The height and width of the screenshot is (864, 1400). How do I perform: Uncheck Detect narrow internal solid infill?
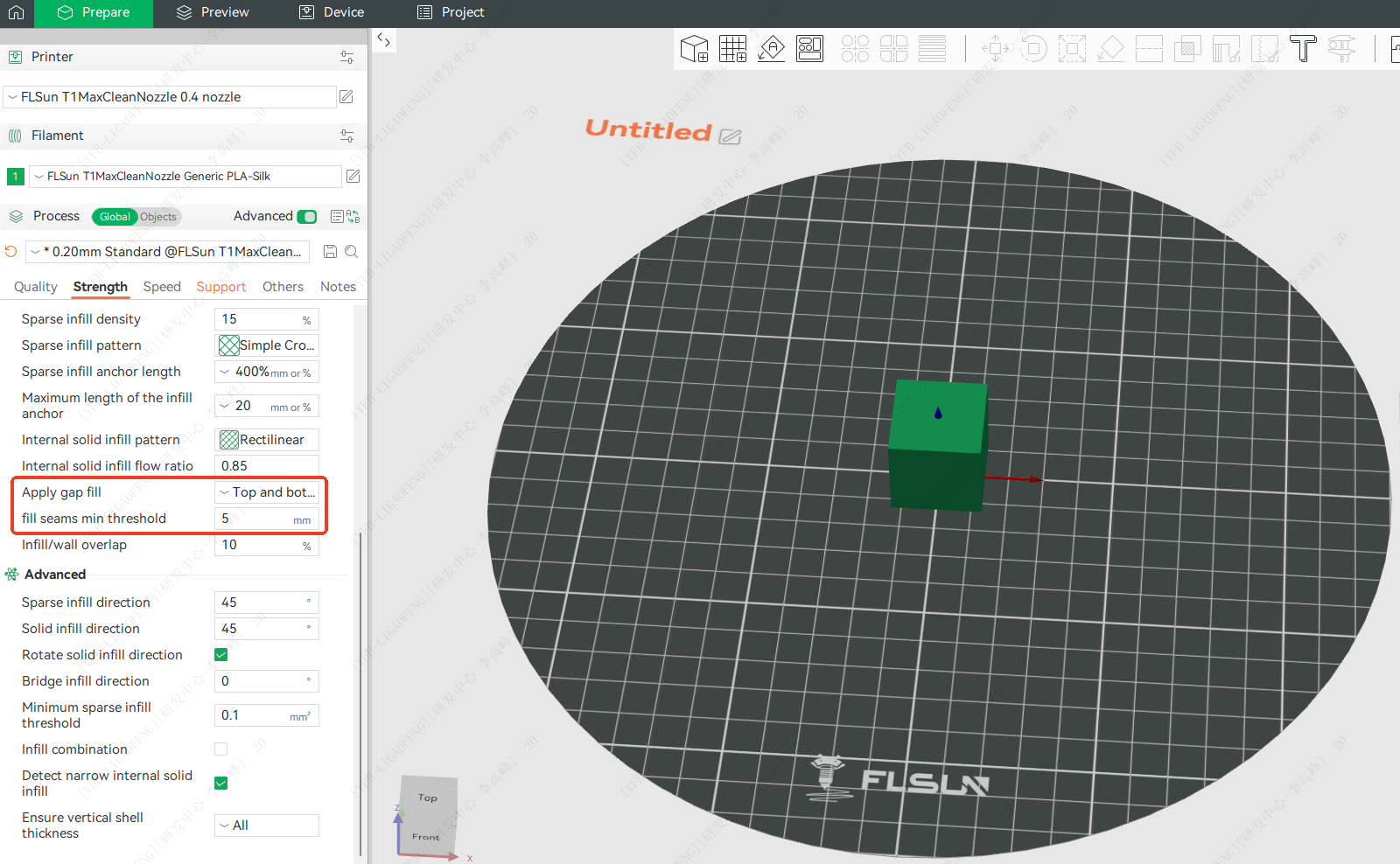click(221, 784)
